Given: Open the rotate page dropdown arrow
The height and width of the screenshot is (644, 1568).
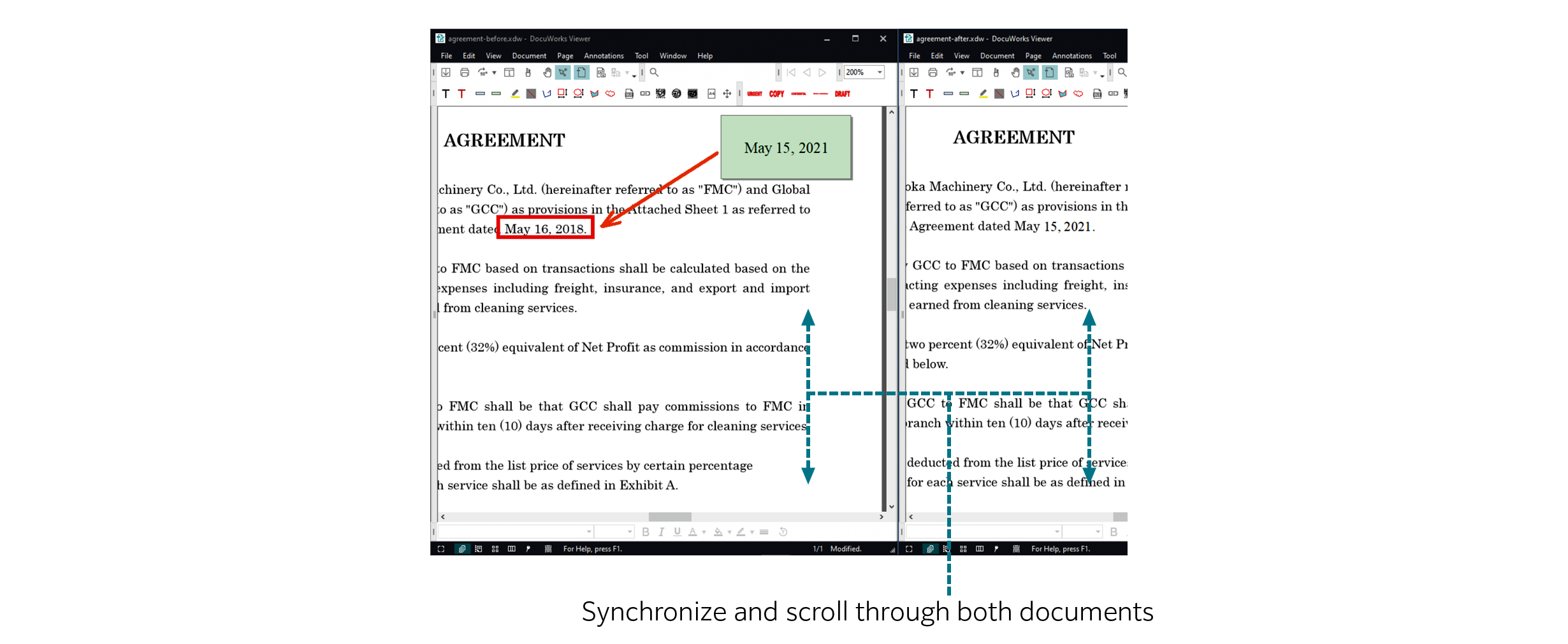Looking at the screenshot, I should click(494, 72).
